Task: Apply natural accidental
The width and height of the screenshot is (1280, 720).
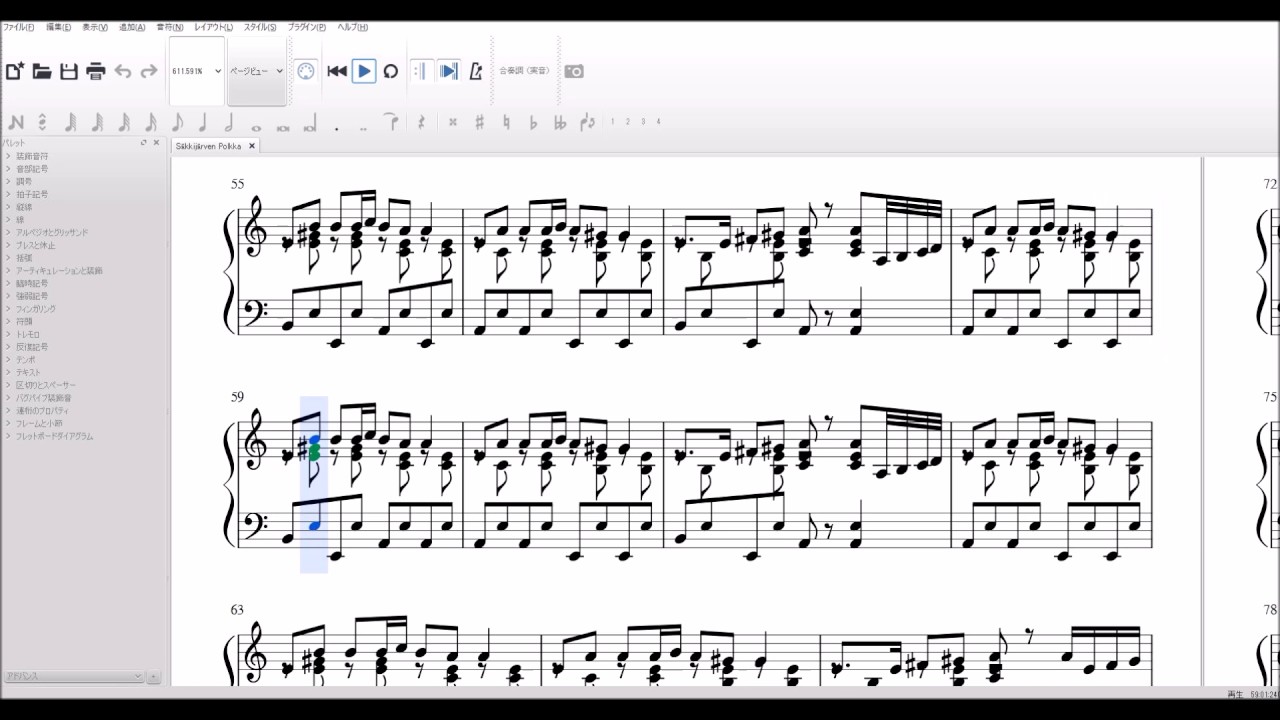Action: coord(507,122)
